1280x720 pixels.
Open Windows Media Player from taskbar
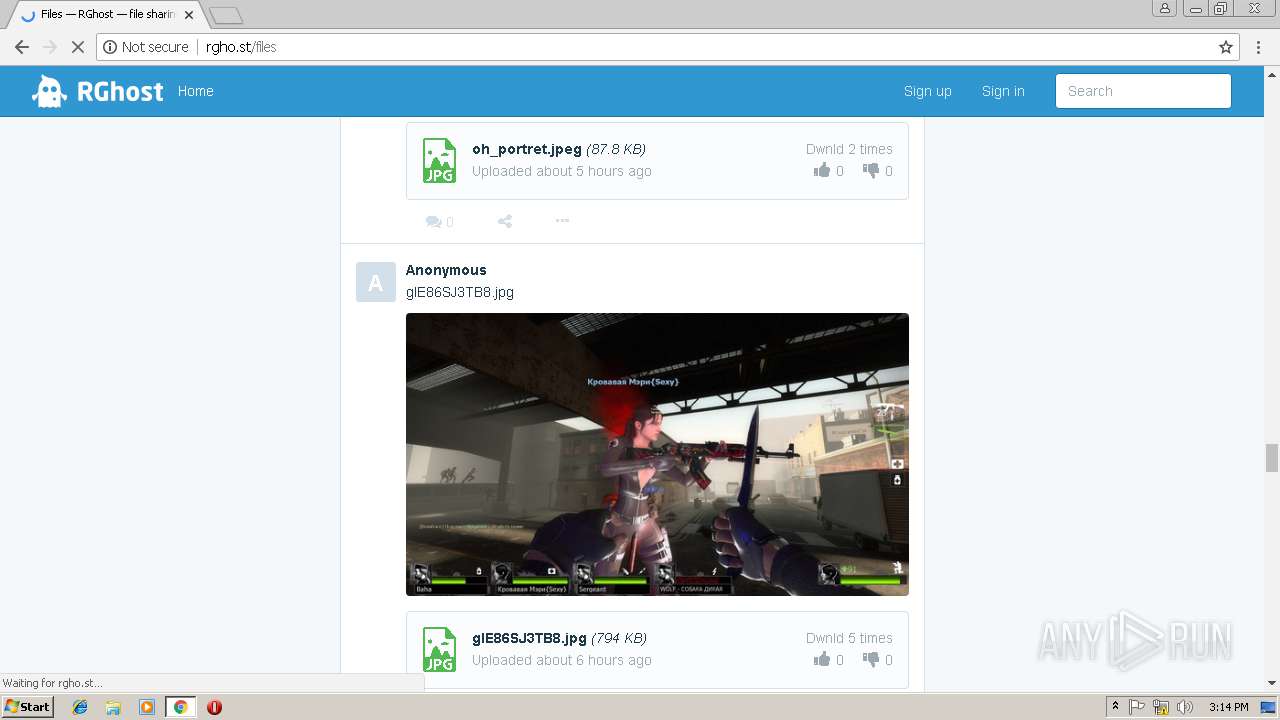147,707
